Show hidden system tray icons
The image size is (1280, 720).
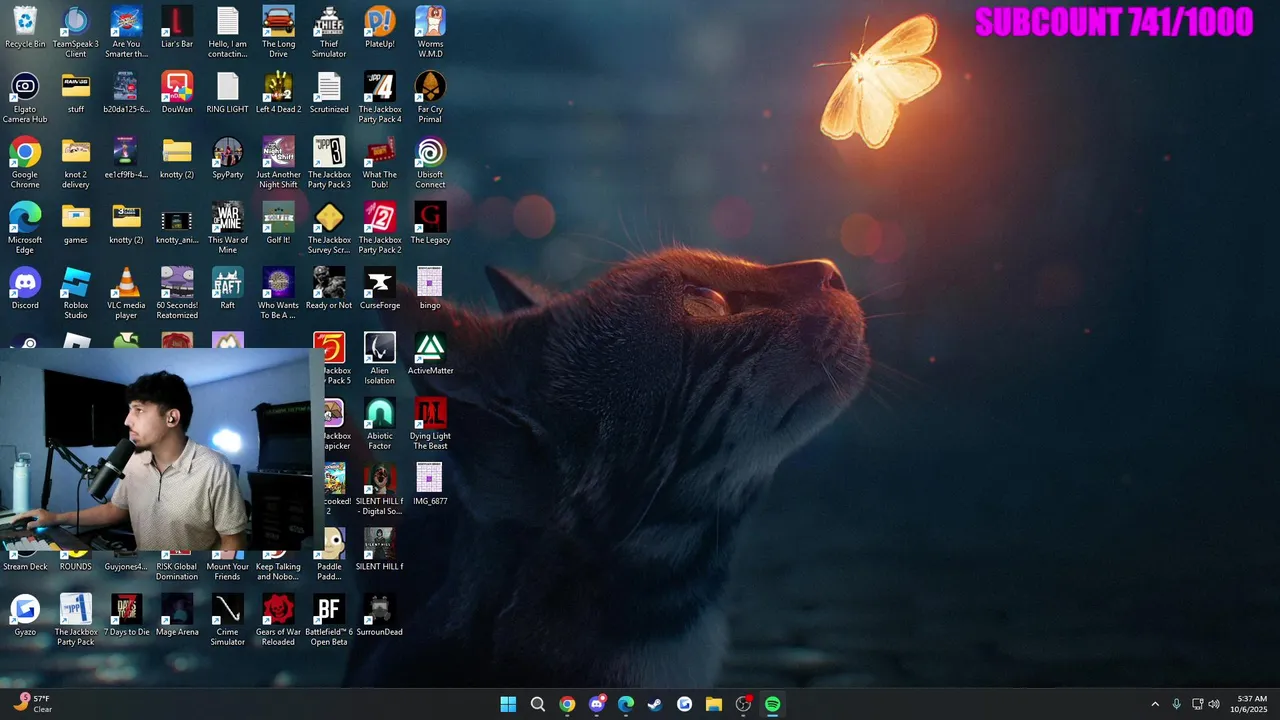click(x=1155, y=704)
